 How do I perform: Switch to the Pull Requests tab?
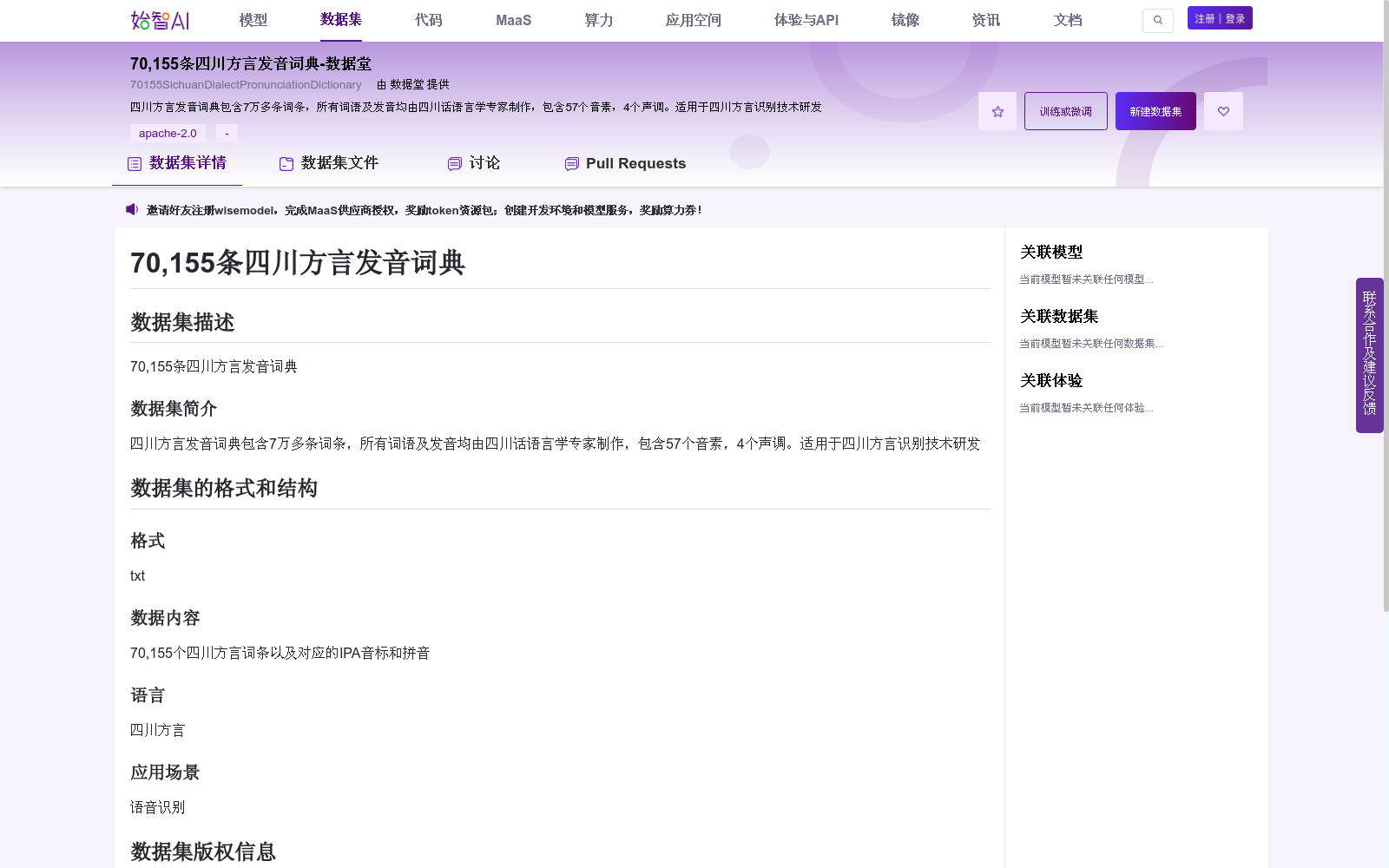pos(636,163)
